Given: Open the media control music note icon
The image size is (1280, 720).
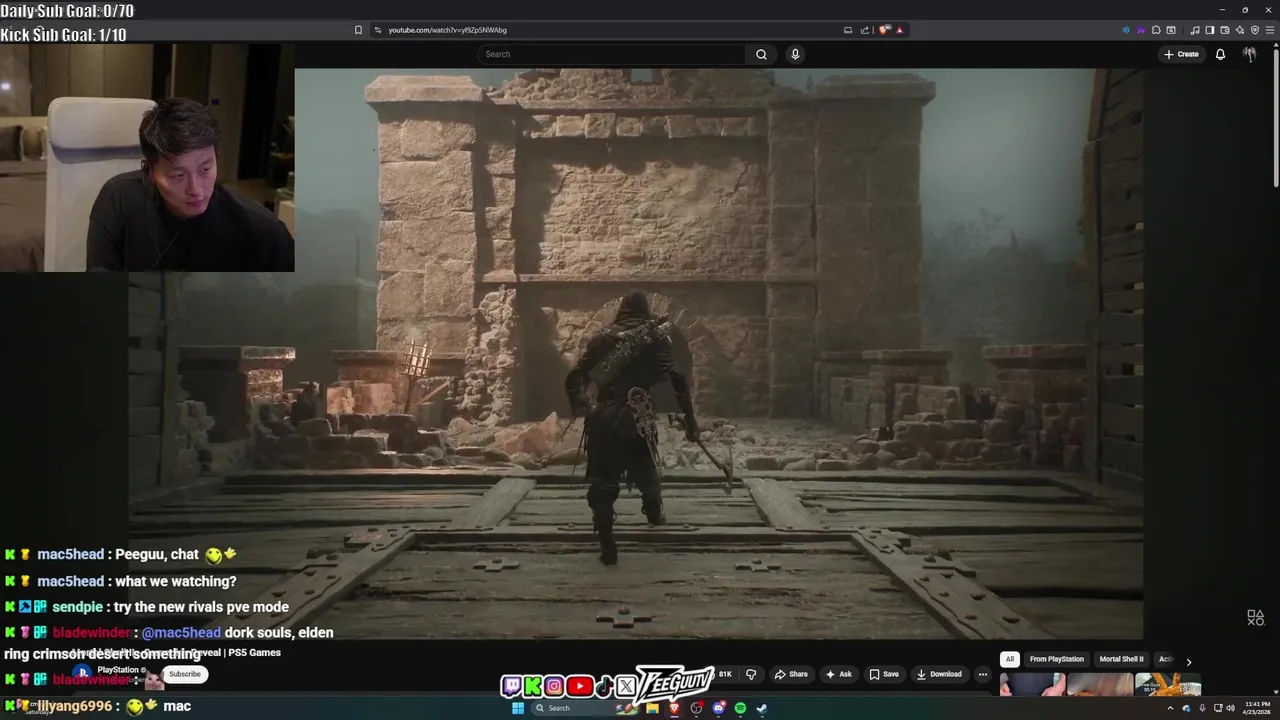Looking at the screenshot, I should [1195, 30].
